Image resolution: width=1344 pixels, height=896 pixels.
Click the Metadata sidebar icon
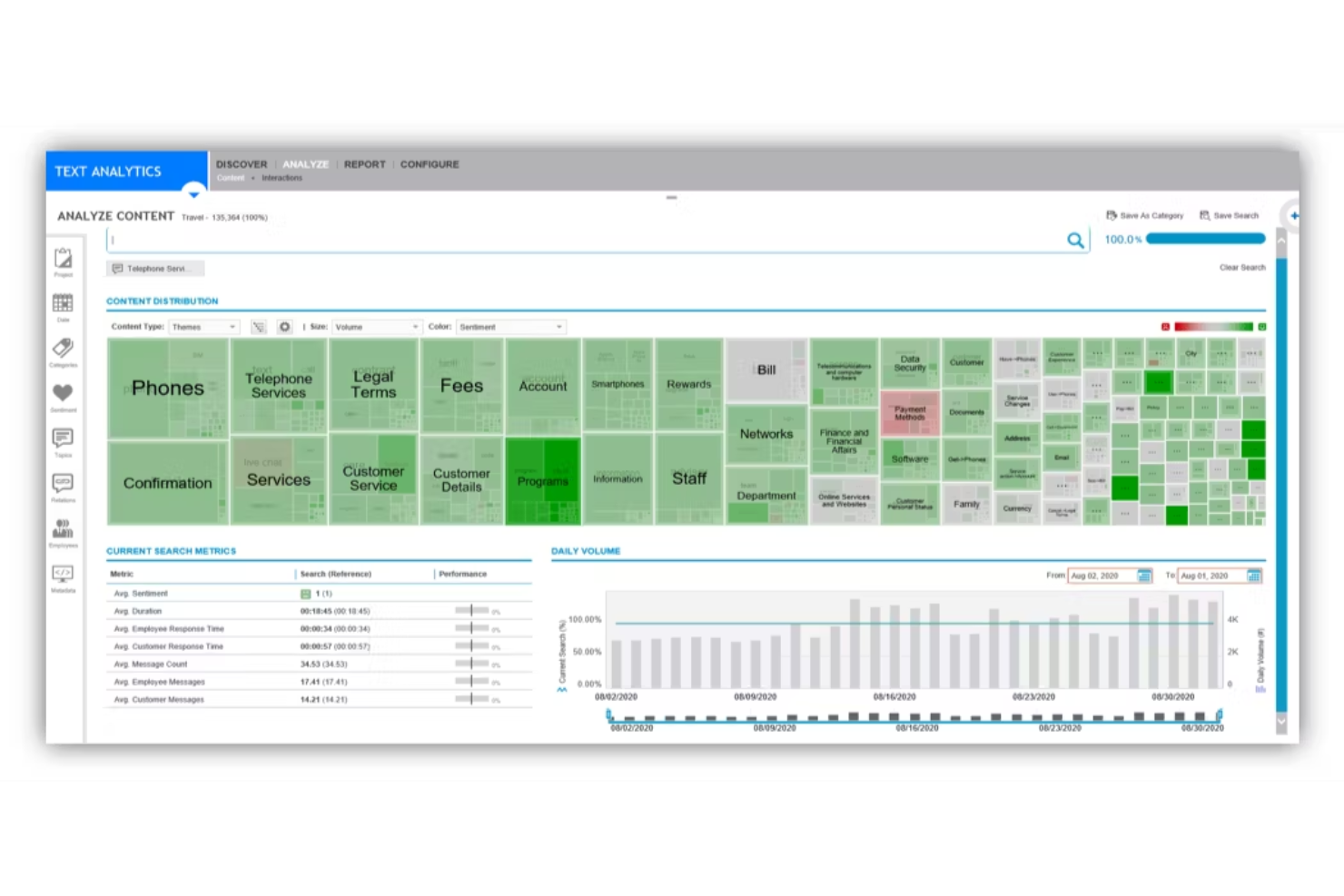click(63, 573)
